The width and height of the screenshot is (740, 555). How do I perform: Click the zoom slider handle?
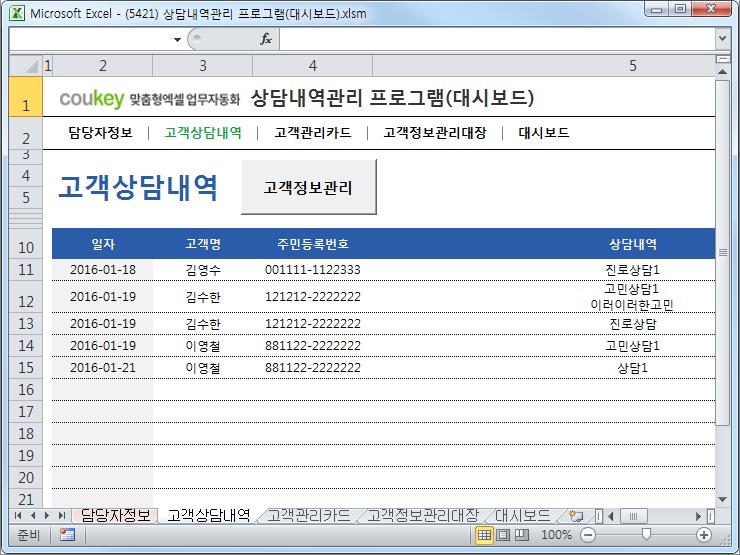[646, 534]
